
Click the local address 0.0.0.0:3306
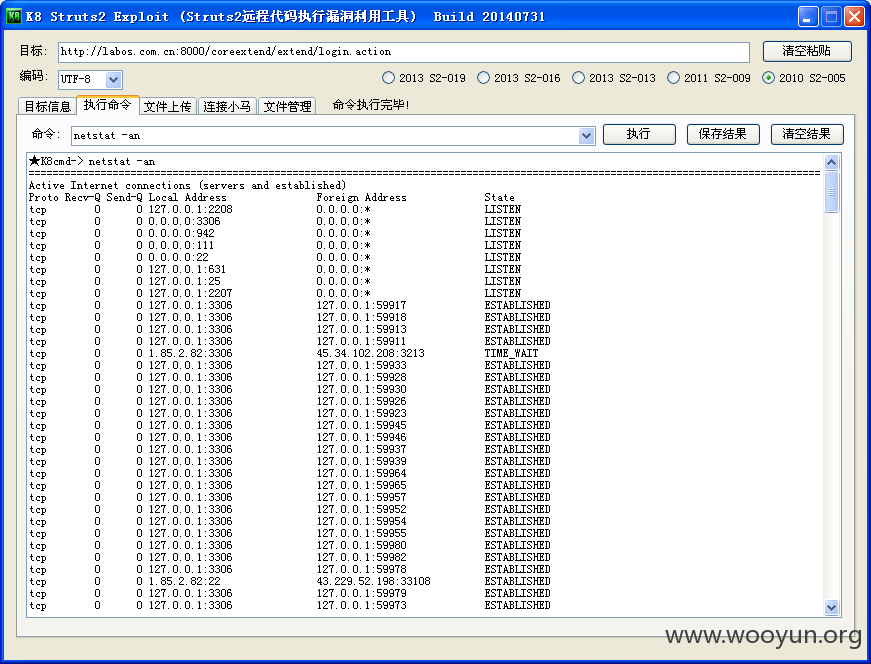click(184, 222)
